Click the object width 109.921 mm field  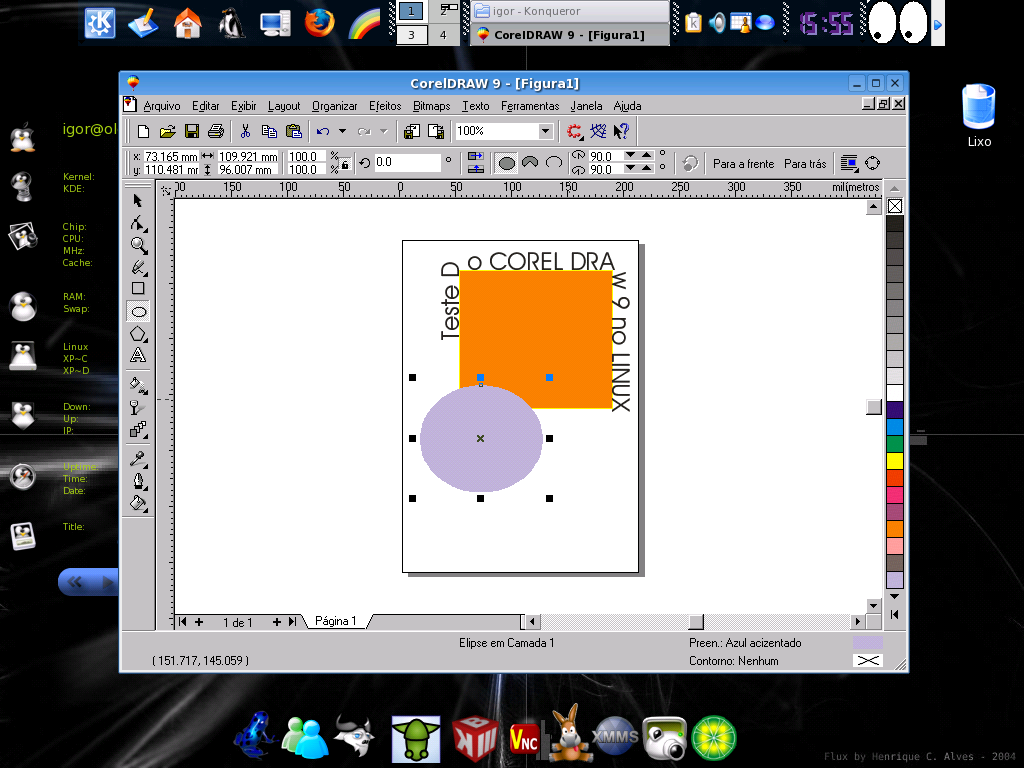pos(248,157)
